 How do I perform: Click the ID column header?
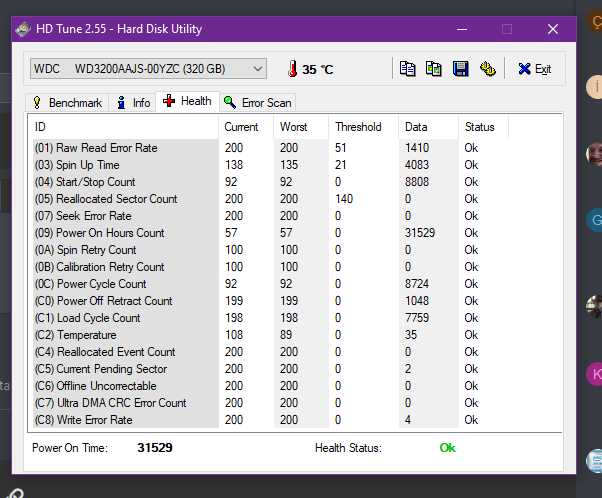coord(124,127)
